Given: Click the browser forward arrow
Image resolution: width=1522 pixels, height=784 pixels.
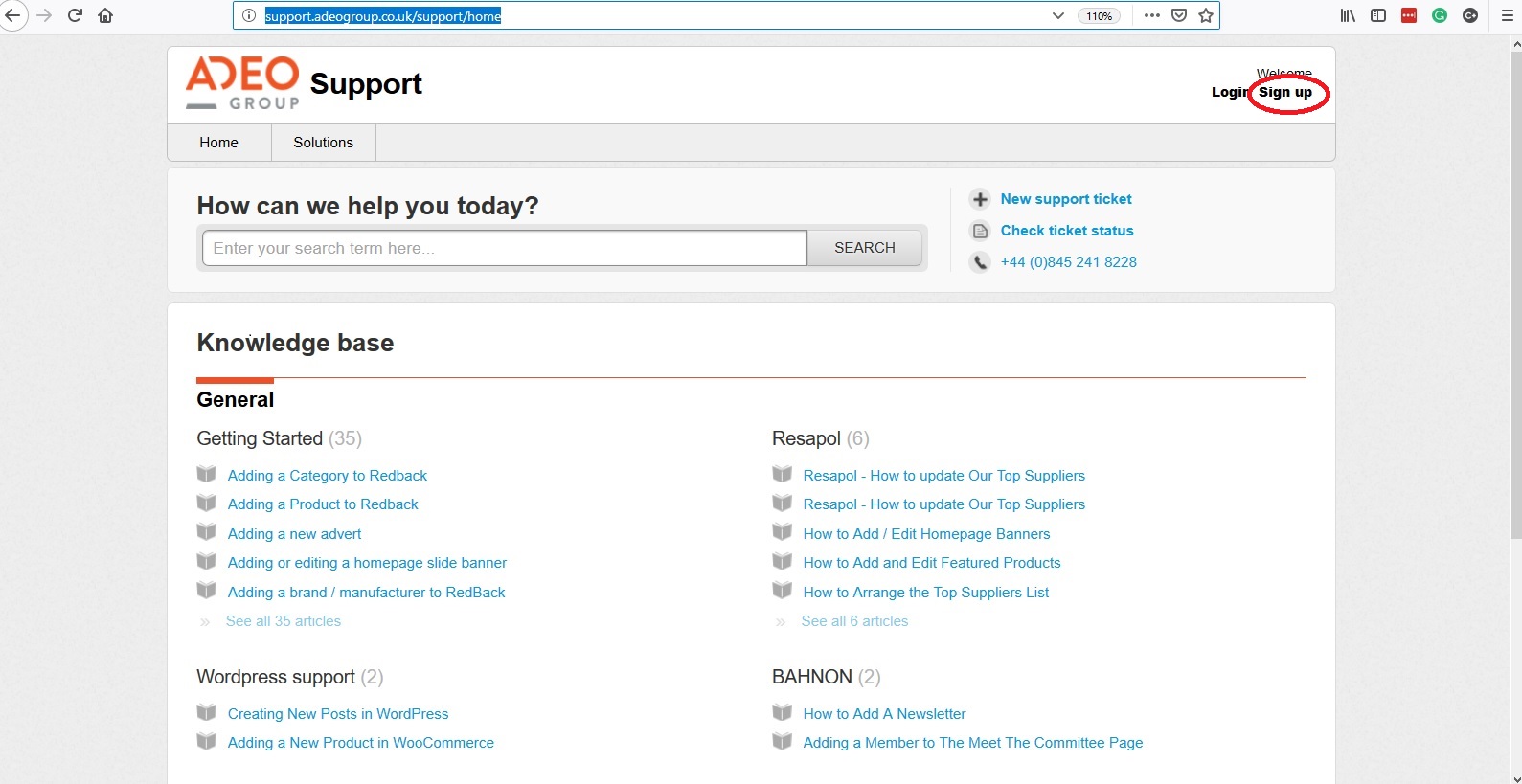Looking at the screenshot, I should pos(44,15).
